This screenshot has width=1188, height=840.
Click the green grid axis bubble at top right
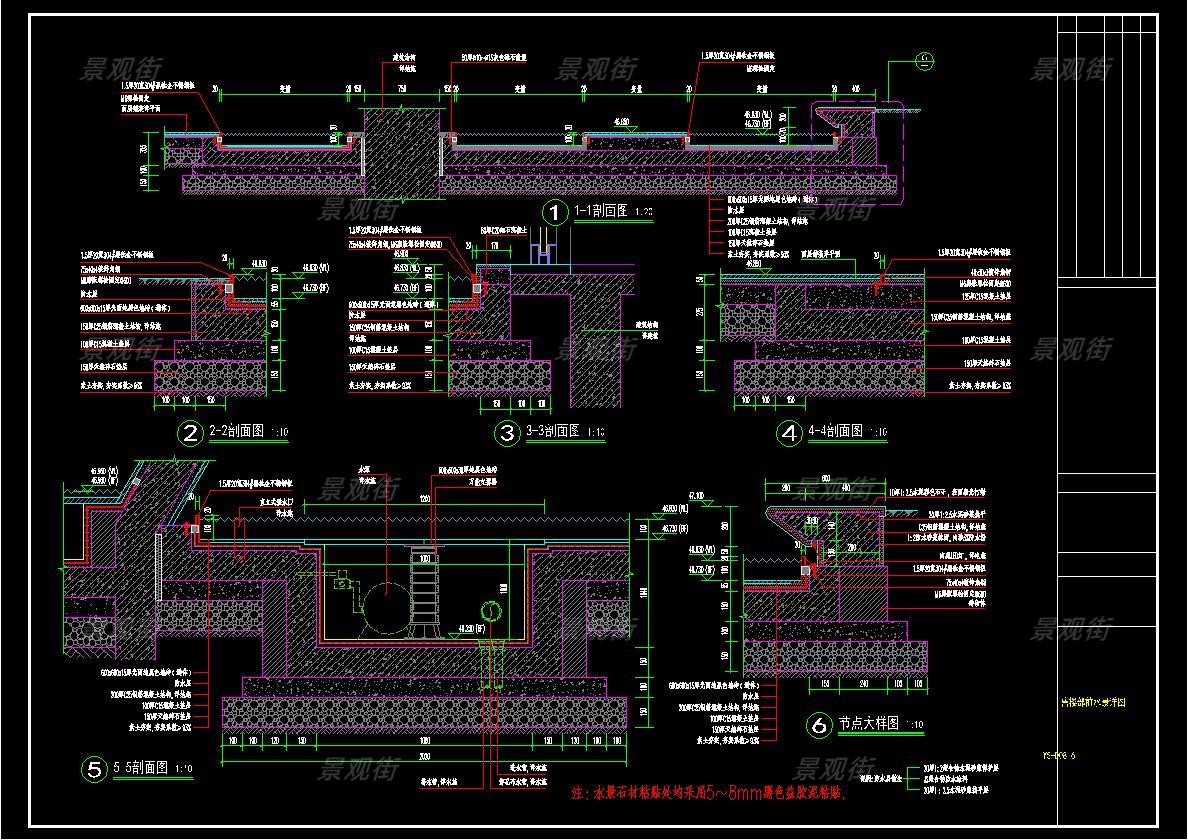[x=925, y=62]
